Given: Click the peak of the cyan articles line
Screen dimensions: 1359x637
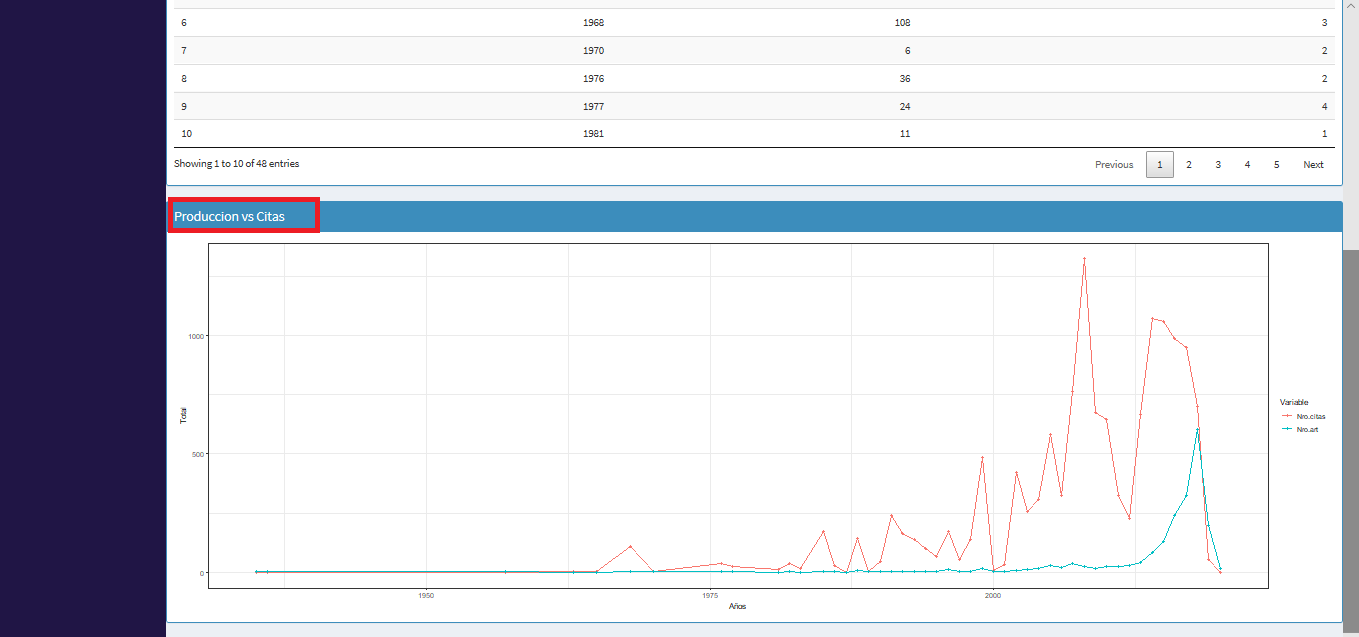Looking at the screenshot, I should click(1197, 430).
